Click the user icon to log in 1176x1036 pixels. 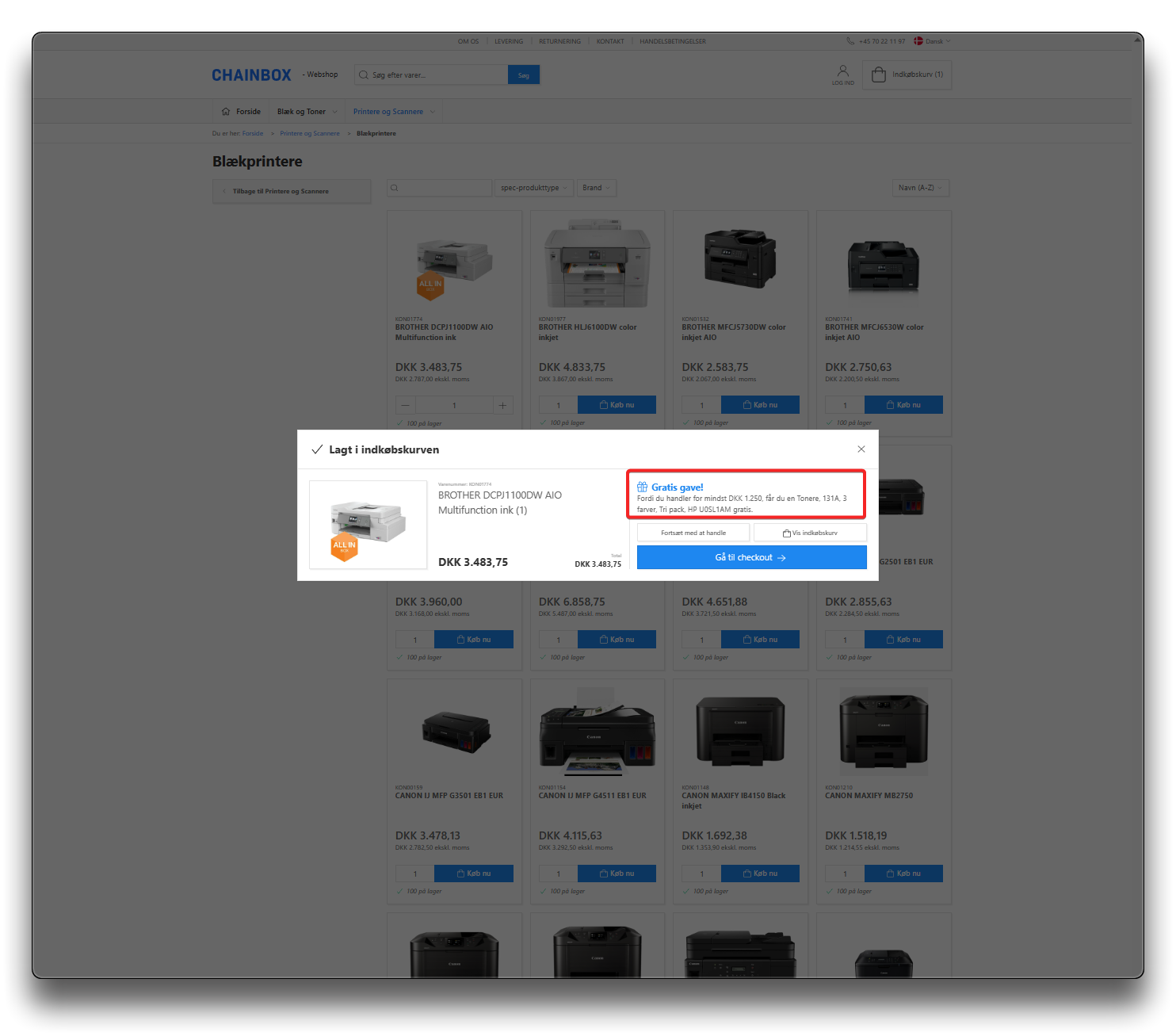click(842, 71)
